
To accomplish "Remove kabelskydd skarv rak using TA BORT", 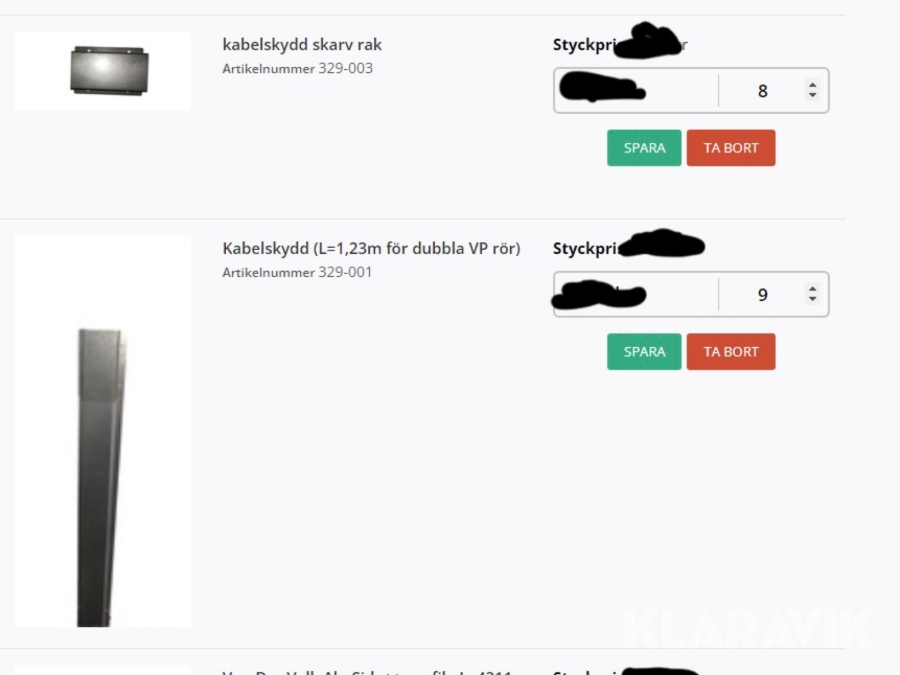I will click(x=731, y=148).
